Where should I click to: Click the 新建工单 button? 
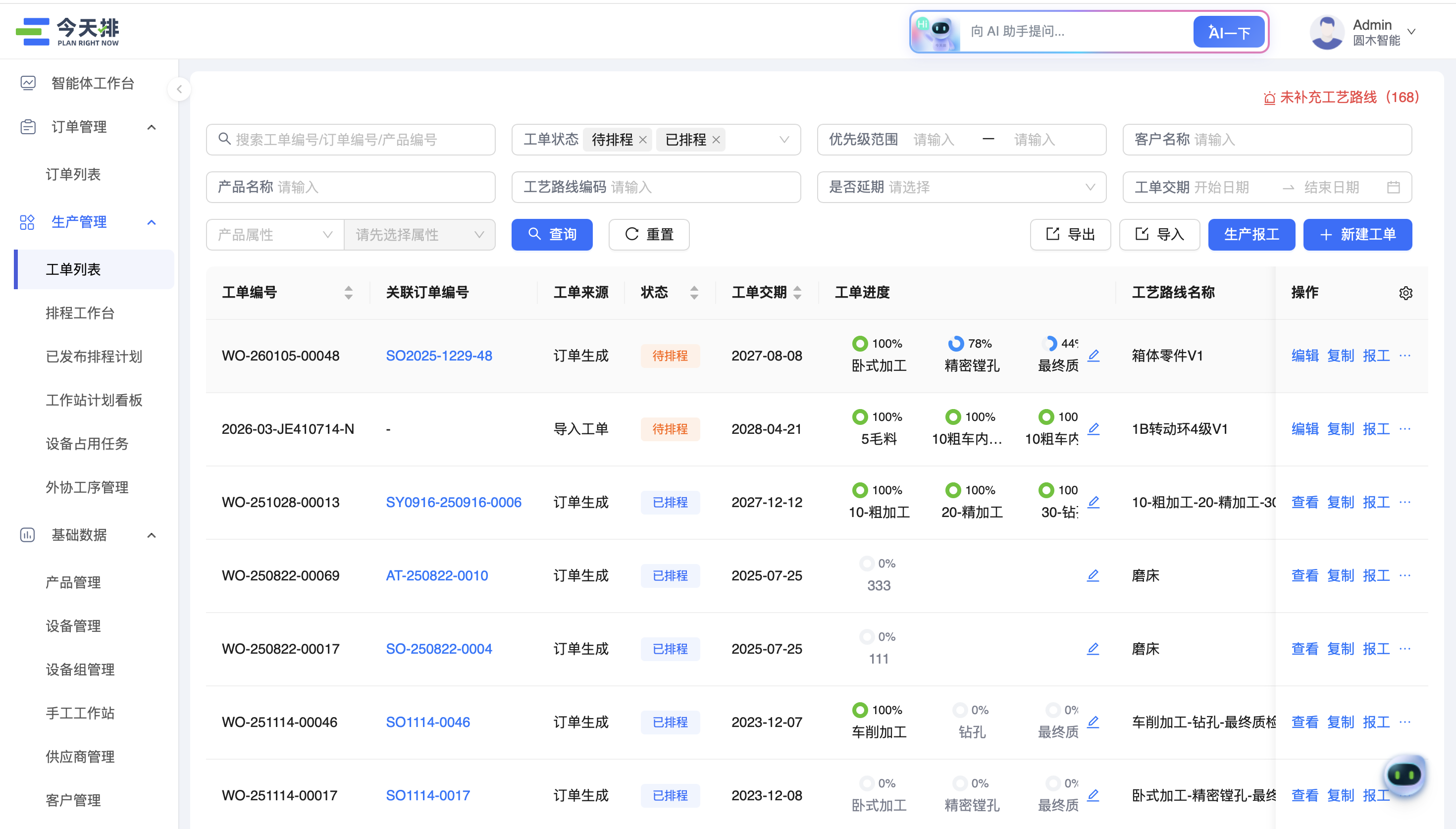tap(1357, 235)
